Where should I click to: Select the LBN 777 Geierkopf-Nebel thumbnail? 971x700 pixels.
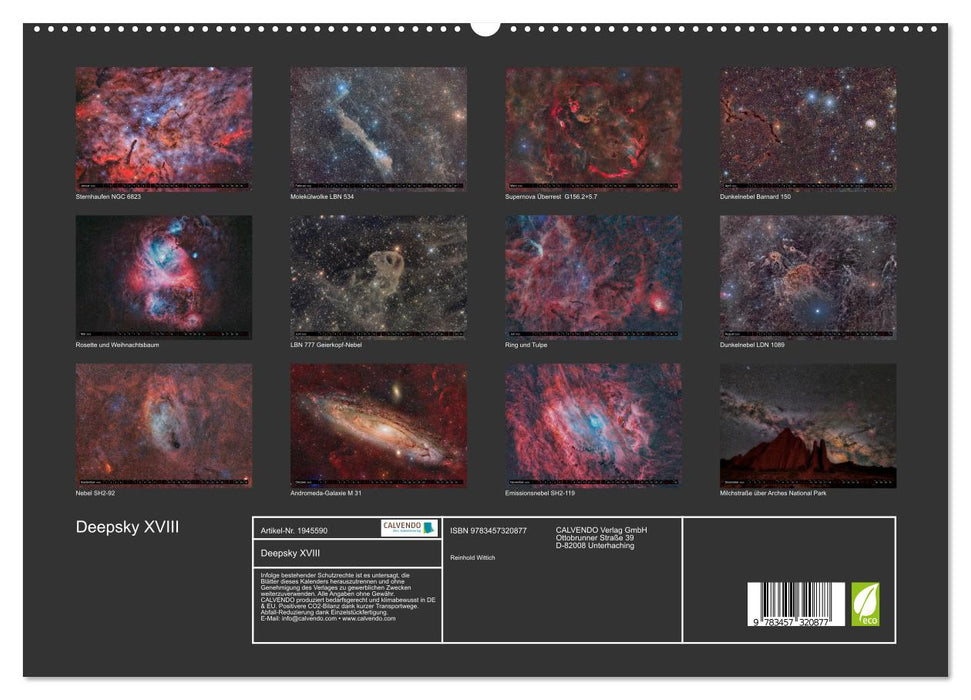click(x=380, y=278)
